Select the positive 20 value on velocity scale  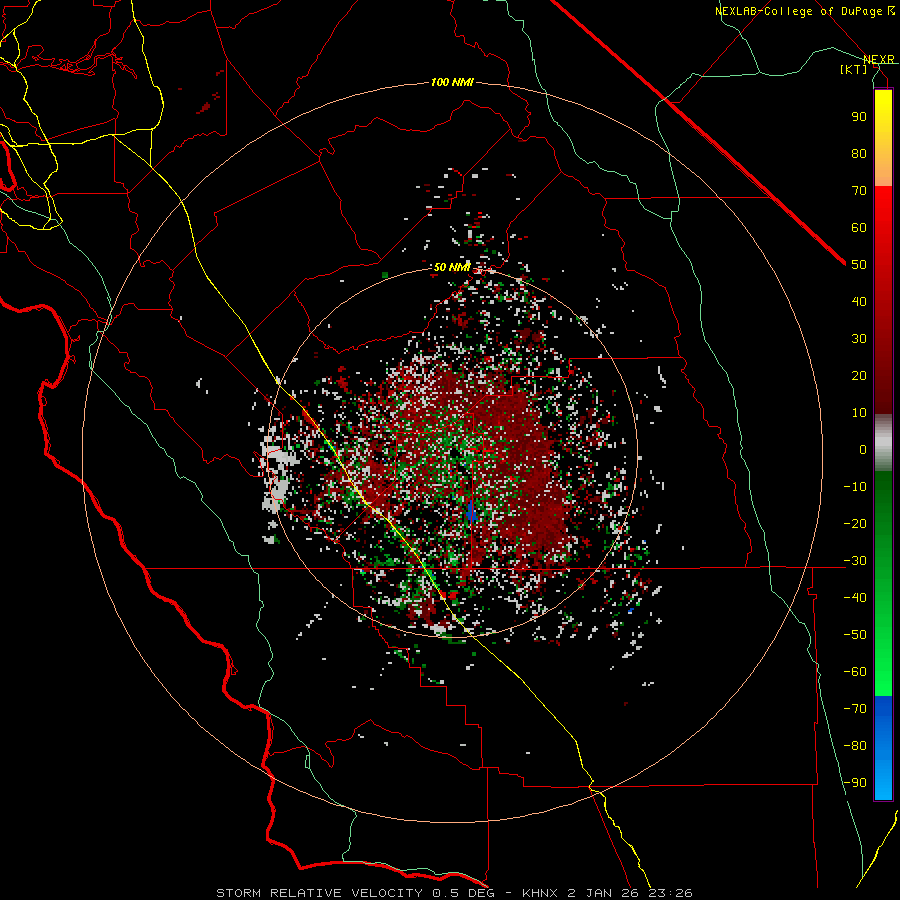859,375
